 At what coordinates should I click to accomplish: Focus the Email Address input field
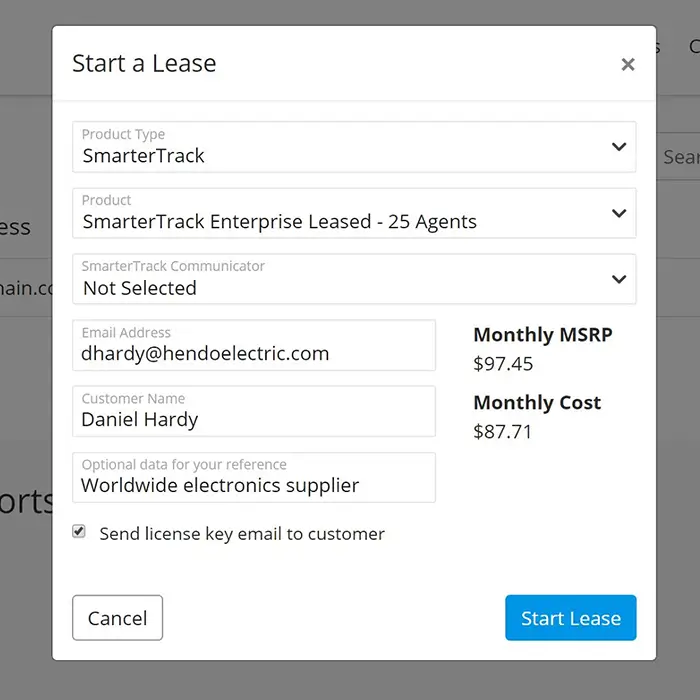(x=254, y=345)
